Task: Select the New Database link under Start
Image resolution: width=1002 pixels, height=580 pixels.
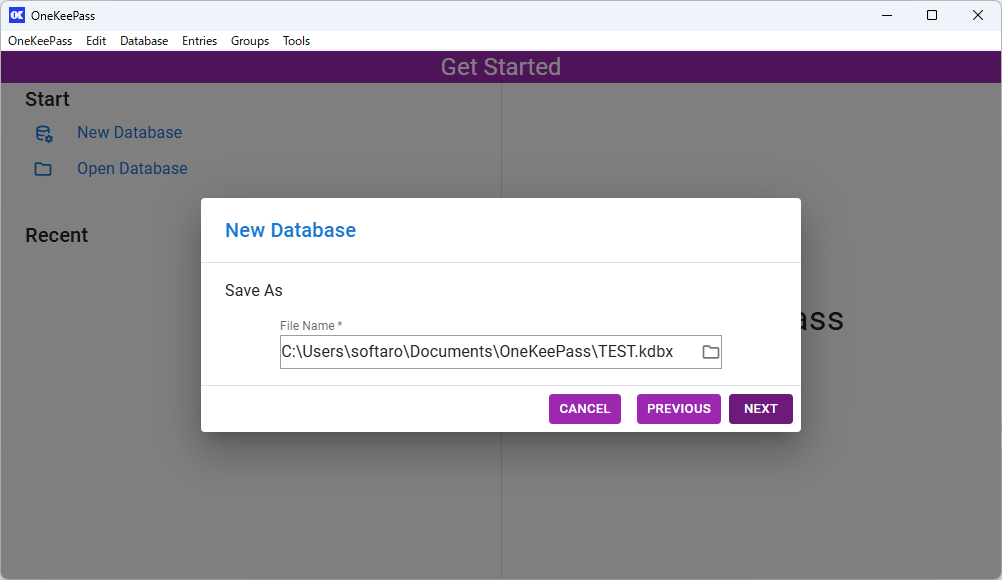Action: pos(129,133)
